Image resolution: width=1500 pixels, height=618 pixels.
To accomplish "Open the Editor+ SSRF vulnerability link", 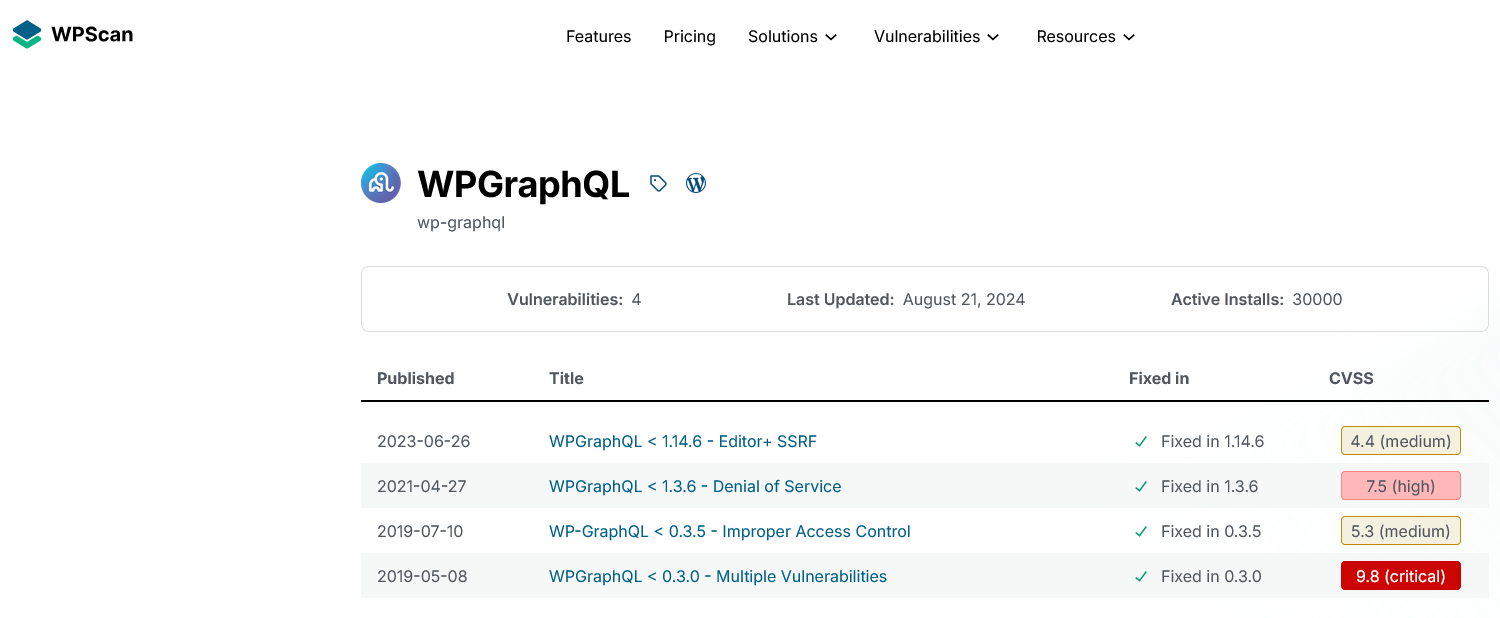I will coord(683,441).
